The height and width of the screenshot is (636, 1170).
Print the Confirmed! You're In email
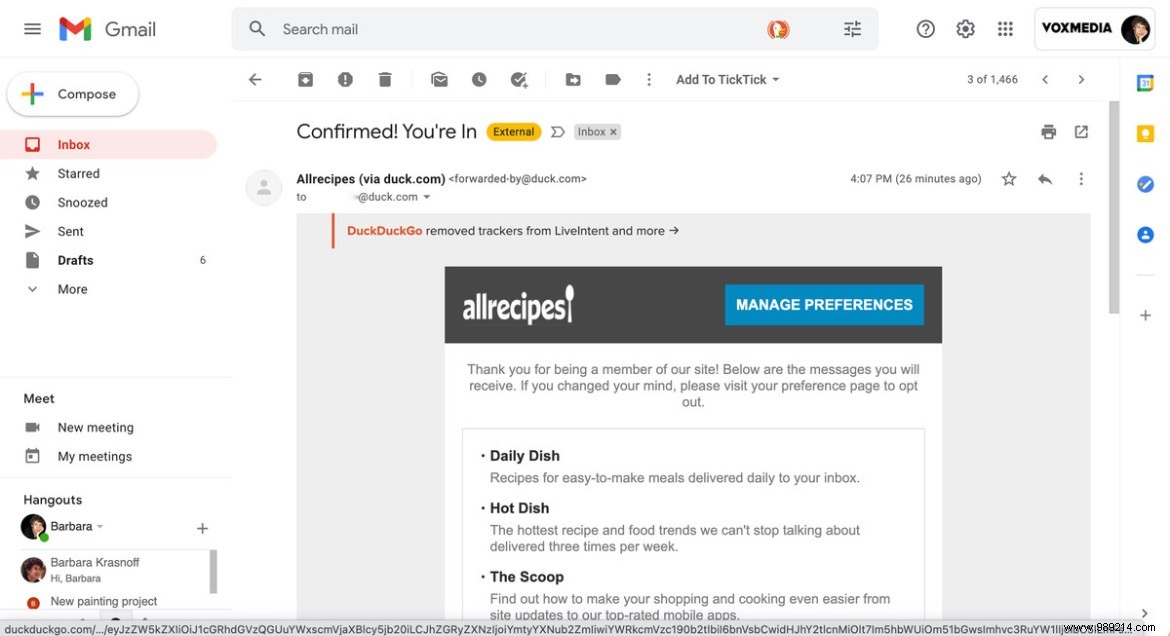pyautogui.click(x=1048, y=131)
